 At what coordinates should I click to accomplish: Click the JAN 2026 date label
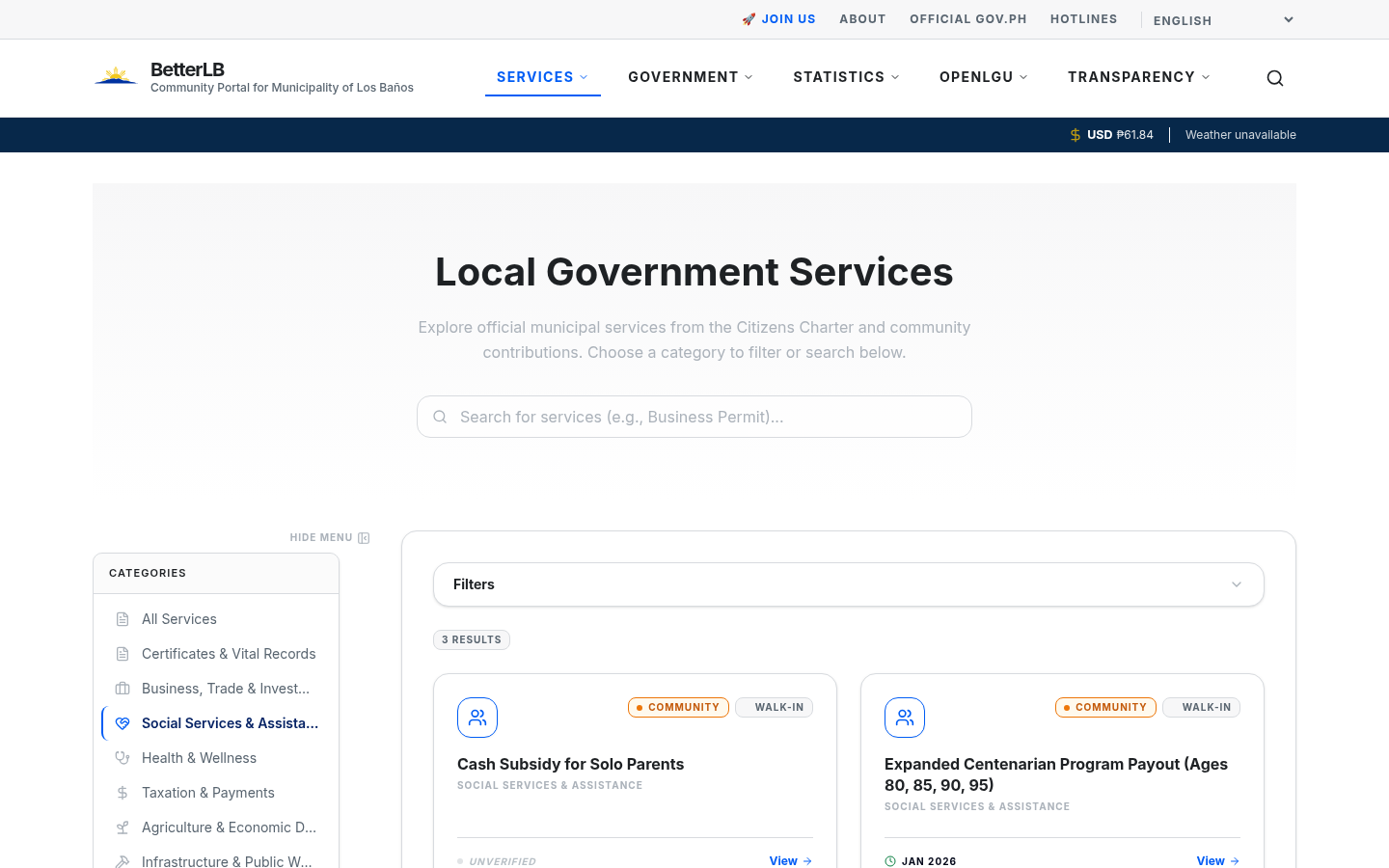[929, 861]
